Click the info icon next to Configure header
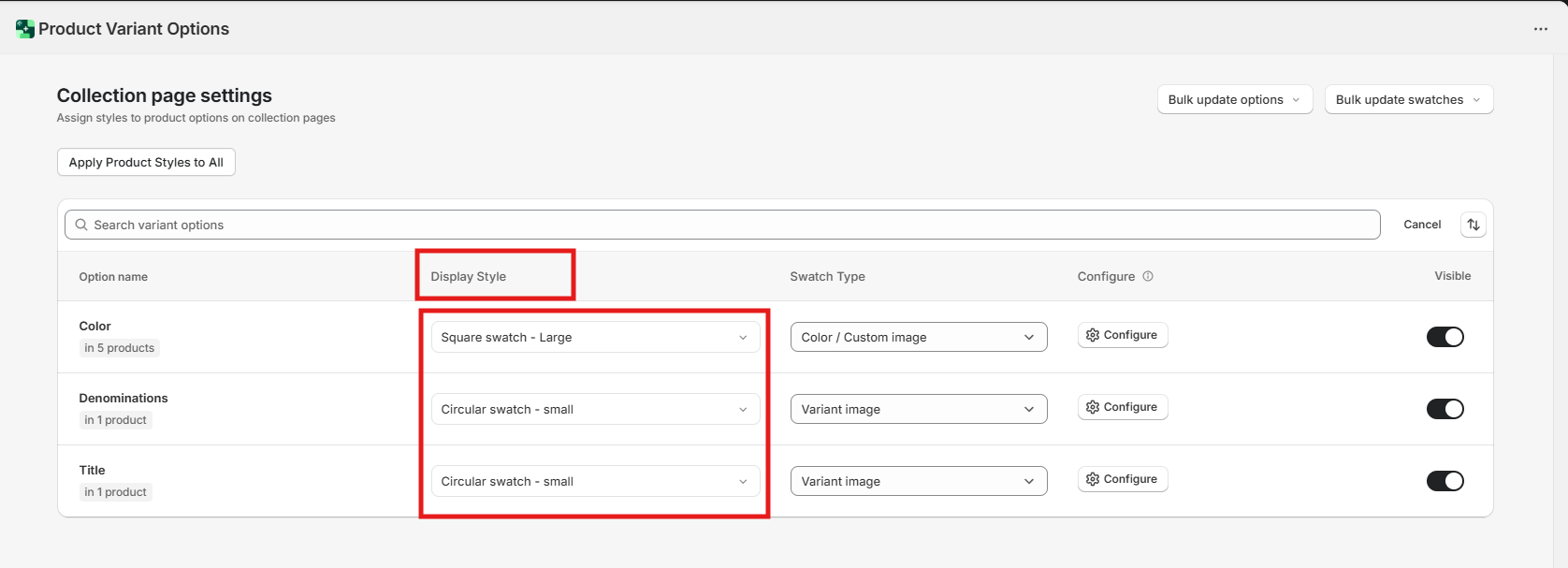Image resolution: width=1568 pixels, height=568 pixels. (x=1148, y=276)
